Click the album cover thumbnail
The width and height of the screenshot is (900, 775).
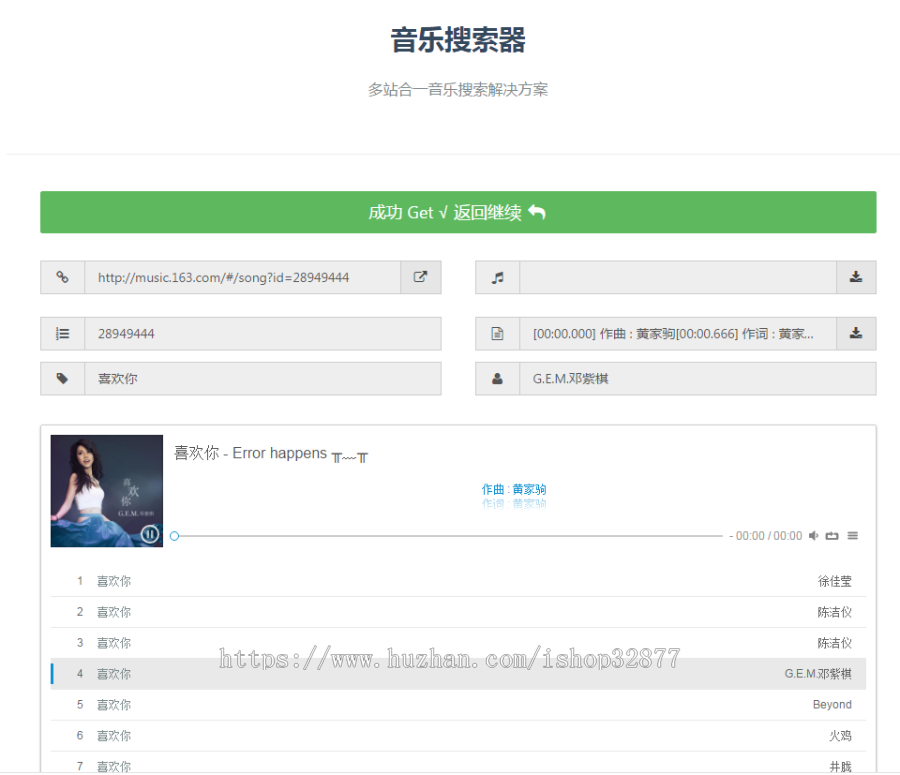click(107, 491)
